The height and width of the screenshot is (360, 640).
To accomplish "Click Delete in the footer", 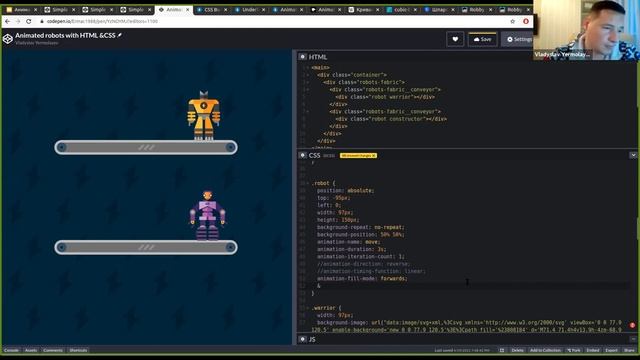I will (x=517, y=350).
